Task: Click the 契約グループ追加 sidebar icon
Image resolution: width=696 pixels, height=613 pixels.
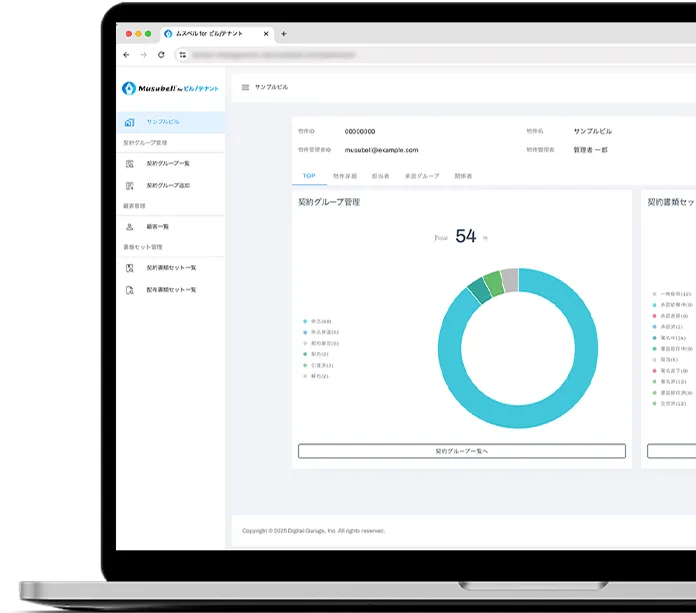Action: coord(129,185)
